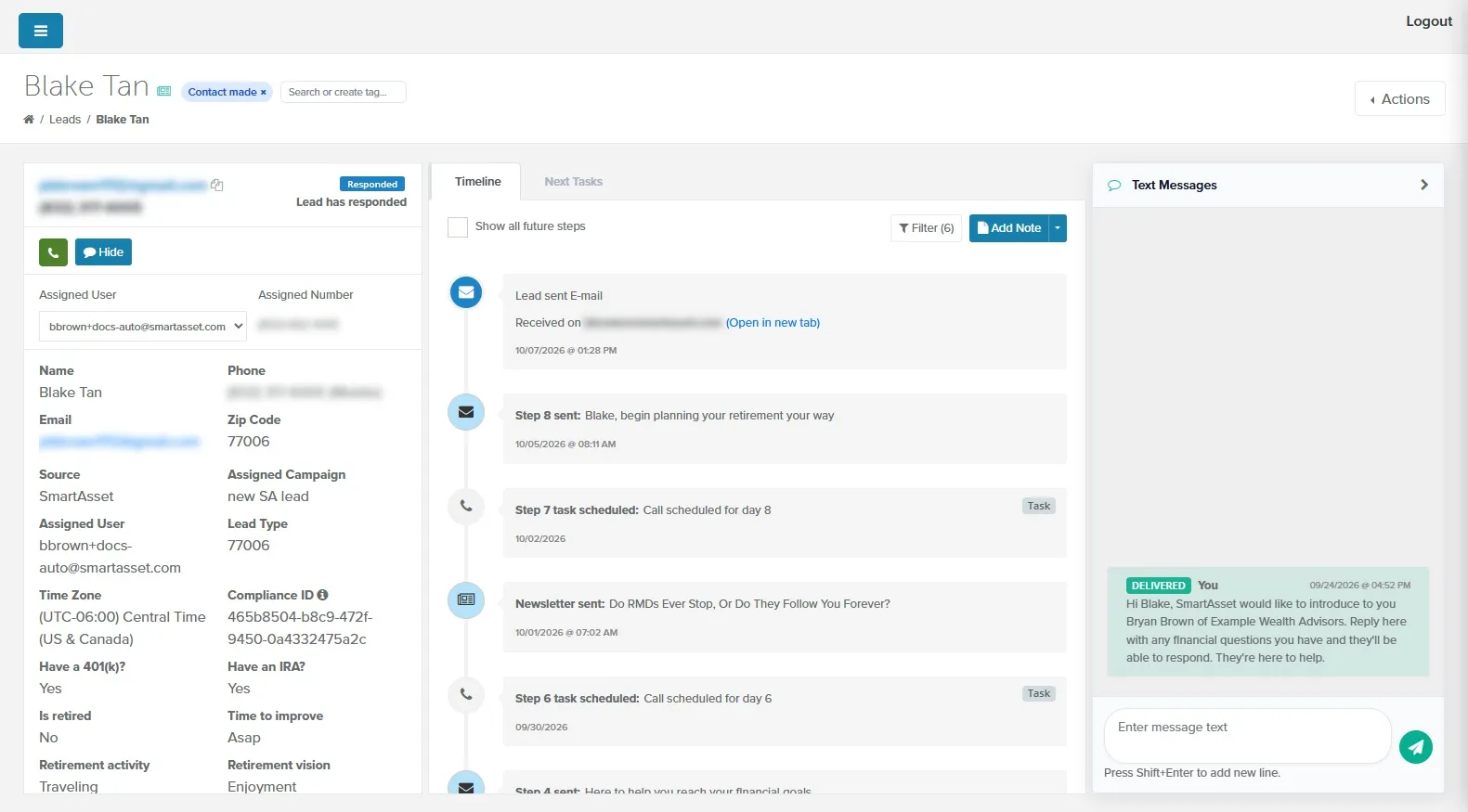Screen dimensions: 1468x812
Task: Click the Step 7 Task badge
Action: click(x=1039, y=506)
